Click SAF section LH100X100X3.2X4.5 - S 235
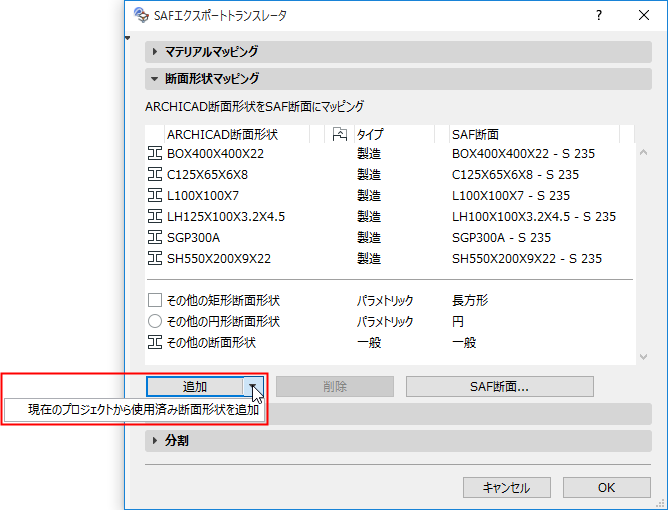 (x=534, y=216)
